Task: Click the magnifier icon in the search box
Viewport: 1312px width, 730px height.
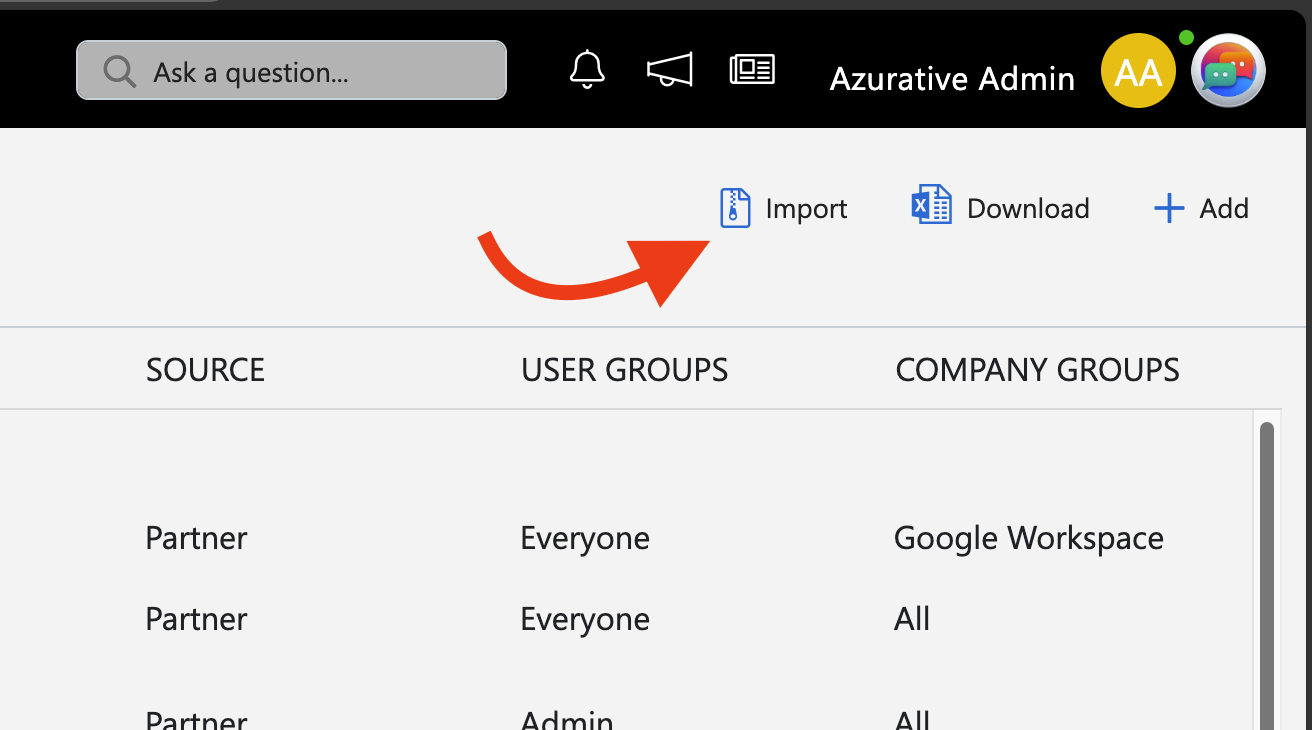Action: (x=120, y=72)
